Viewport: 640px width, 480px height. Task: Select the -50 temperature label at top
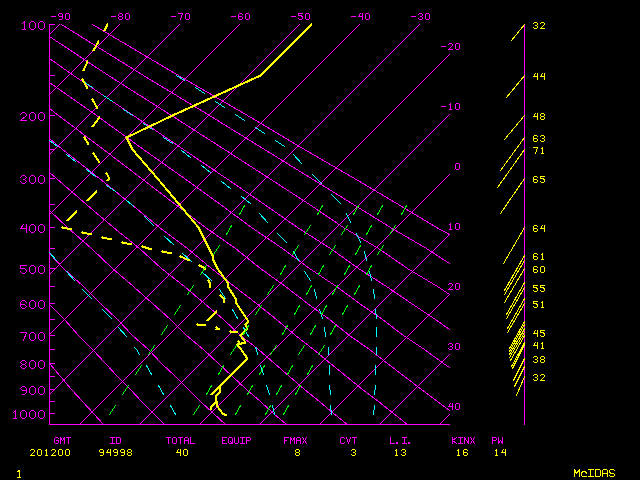click(300, 17)
